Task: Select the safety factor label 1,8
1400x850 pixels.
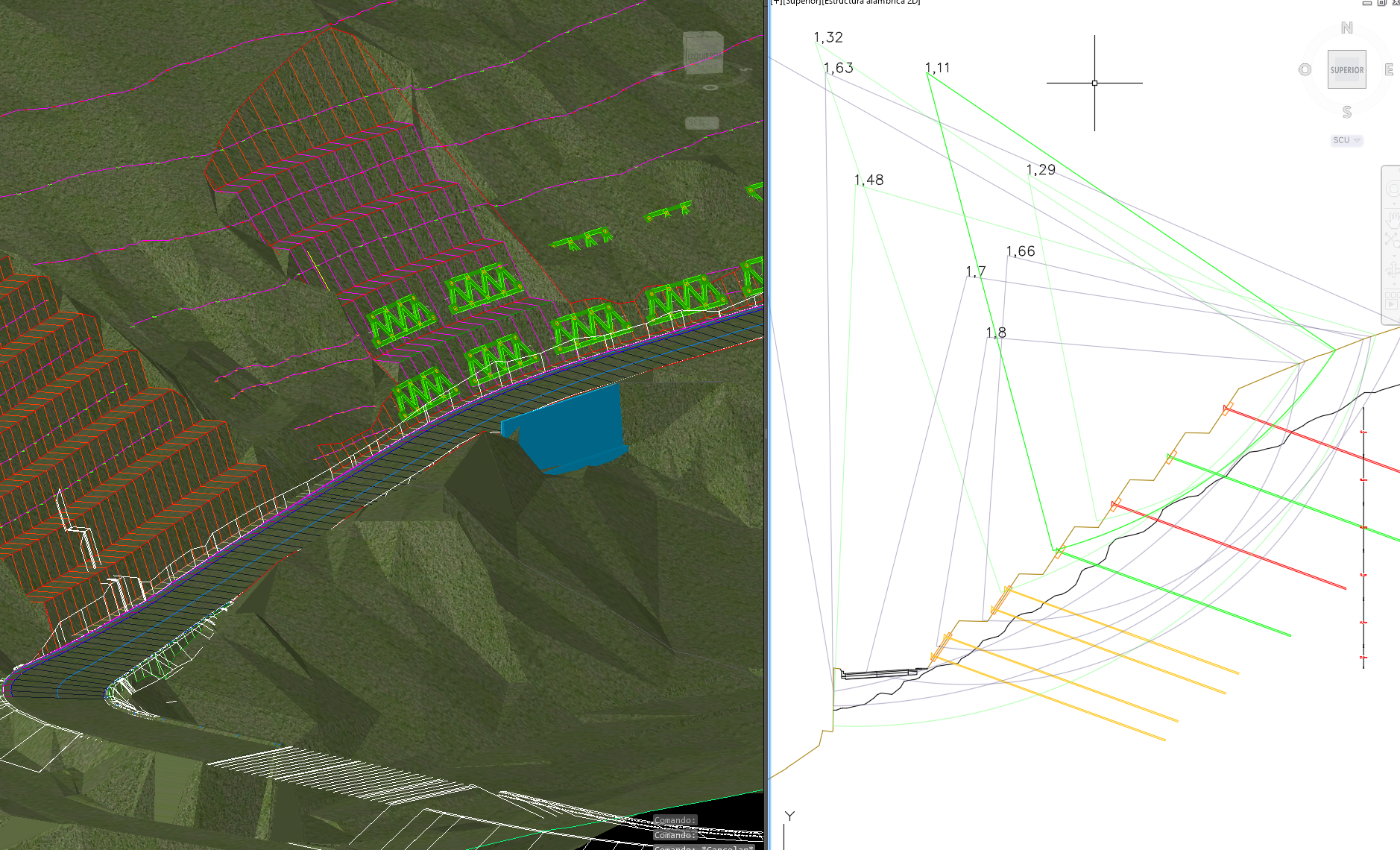Action: point(996,333)
